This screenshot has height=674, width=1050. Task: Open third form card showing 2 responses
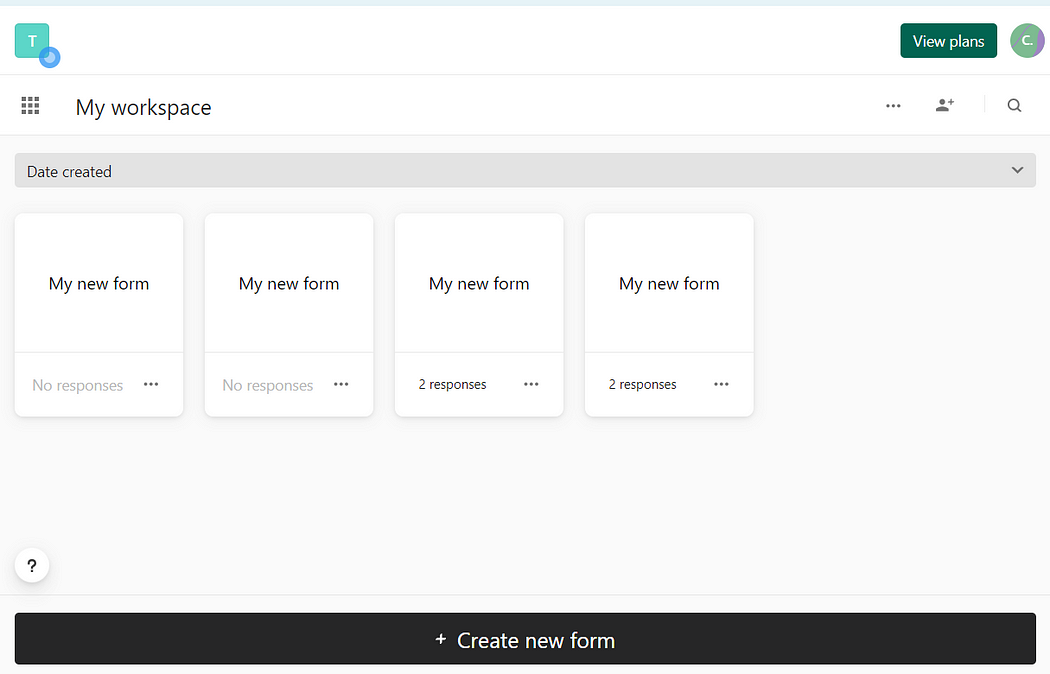[479, 315]
